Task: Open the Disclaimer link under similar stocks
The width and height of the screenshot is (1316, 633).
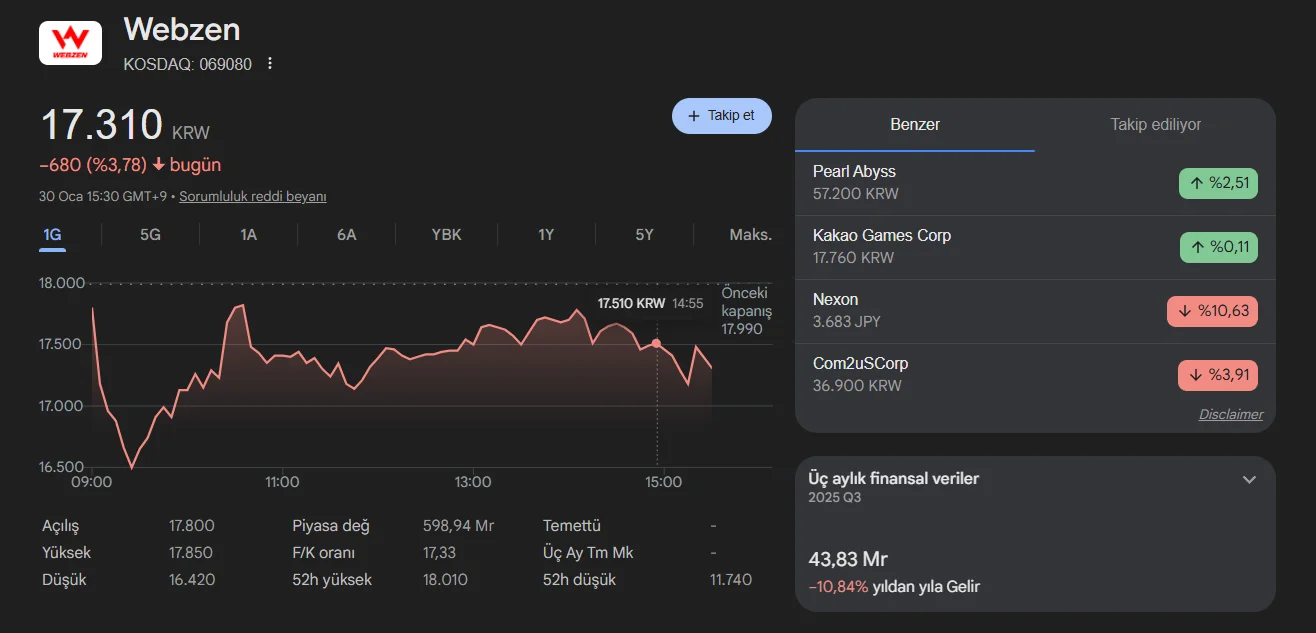Action: point(1230,414)
